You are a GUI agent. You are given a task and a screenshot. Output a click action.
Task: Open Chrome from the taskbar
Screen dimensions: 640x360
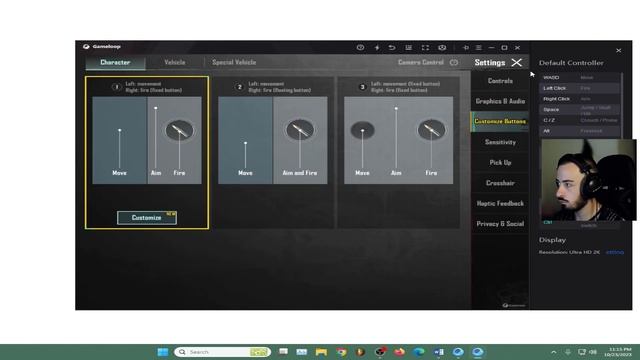point(341,352)
